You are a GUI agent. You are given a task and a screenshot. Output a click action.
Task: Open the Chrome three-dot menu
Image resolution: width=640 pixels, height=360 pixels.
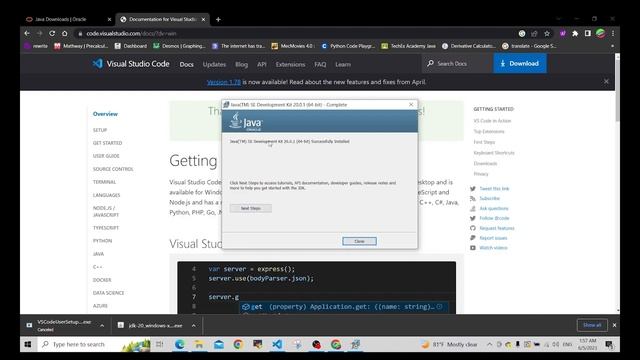(613, 33)
